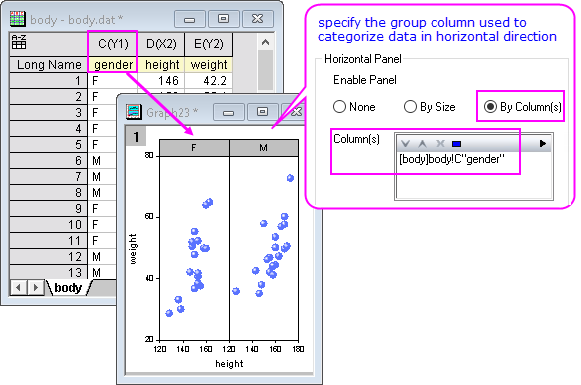
Task: Click the weight long name cell
Action: [209, 64]
